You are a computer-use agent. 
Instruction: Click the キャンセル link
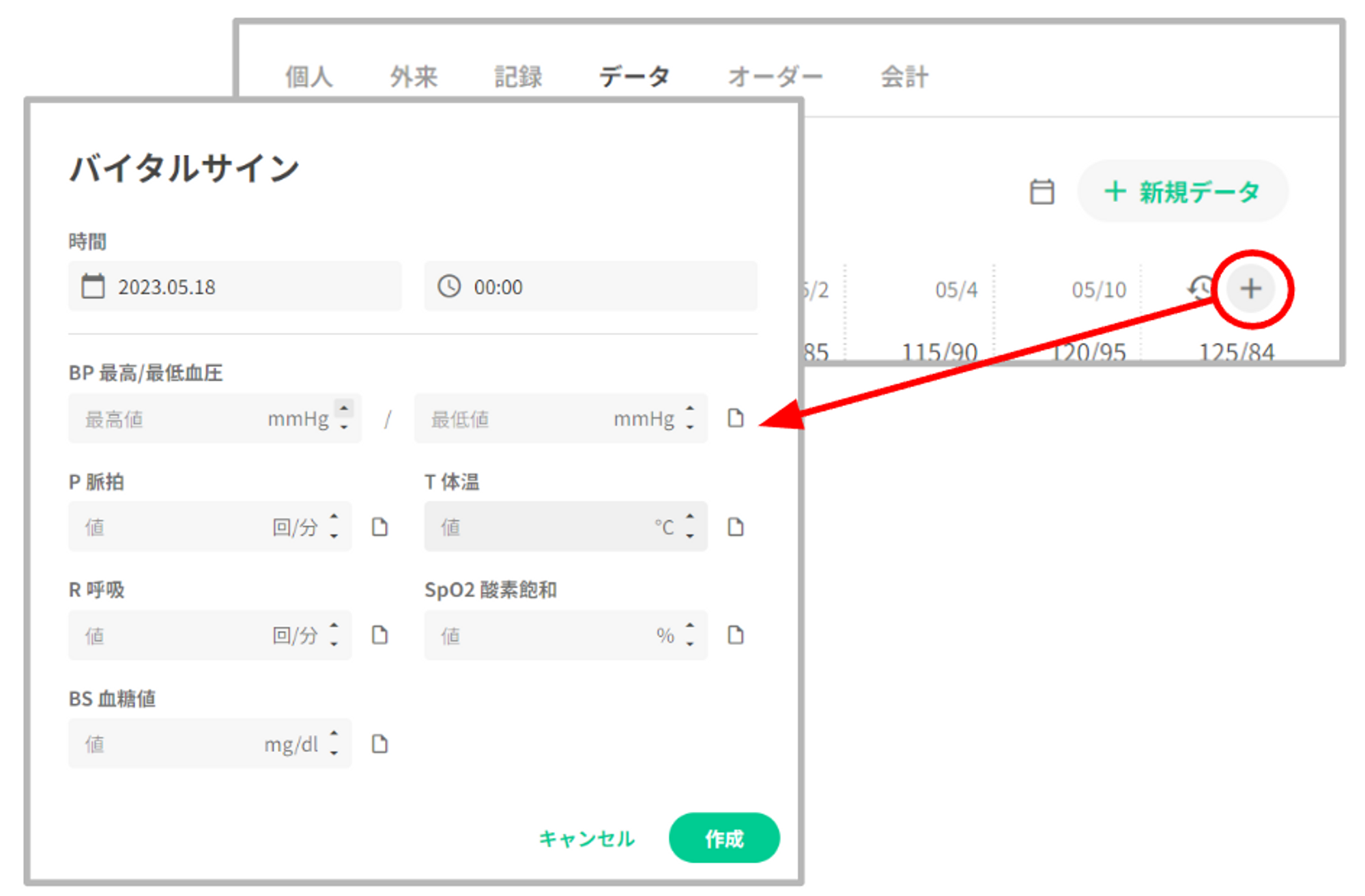coord(586,838)
